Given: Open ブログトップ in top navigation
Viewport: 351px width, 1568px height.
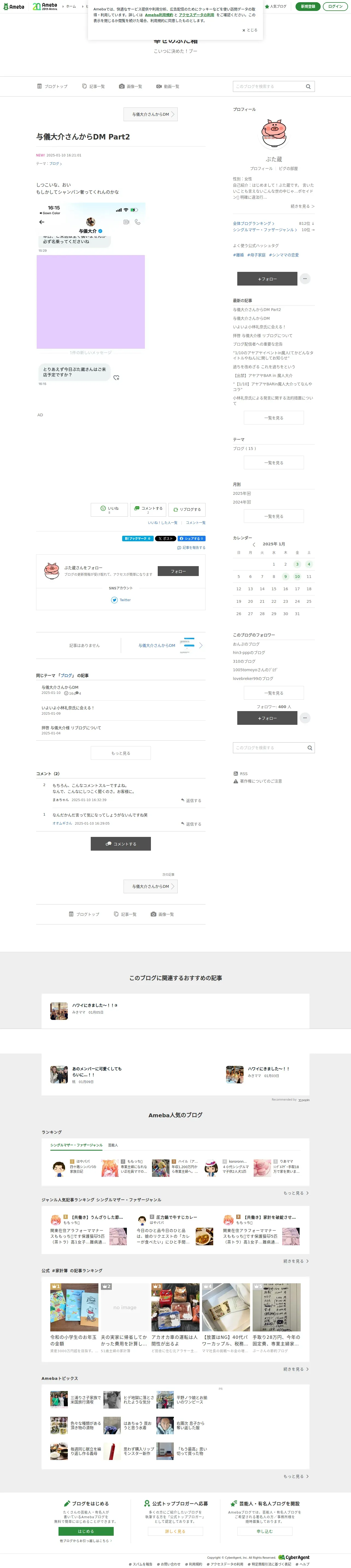Looking at the screenshot, I should point(52,86).
